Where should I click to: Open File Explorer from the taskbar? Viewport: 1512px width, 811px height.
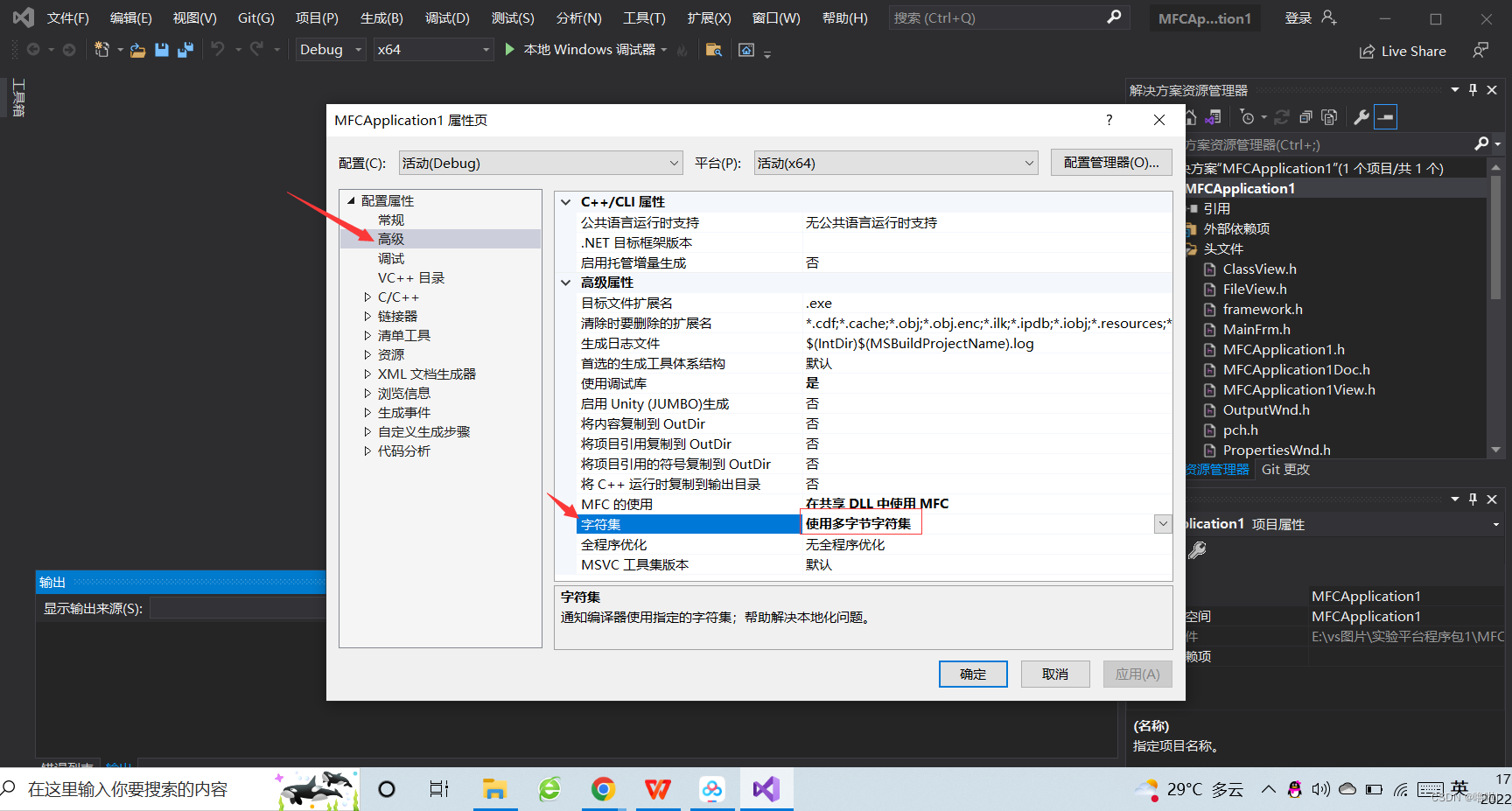point(494,789)
